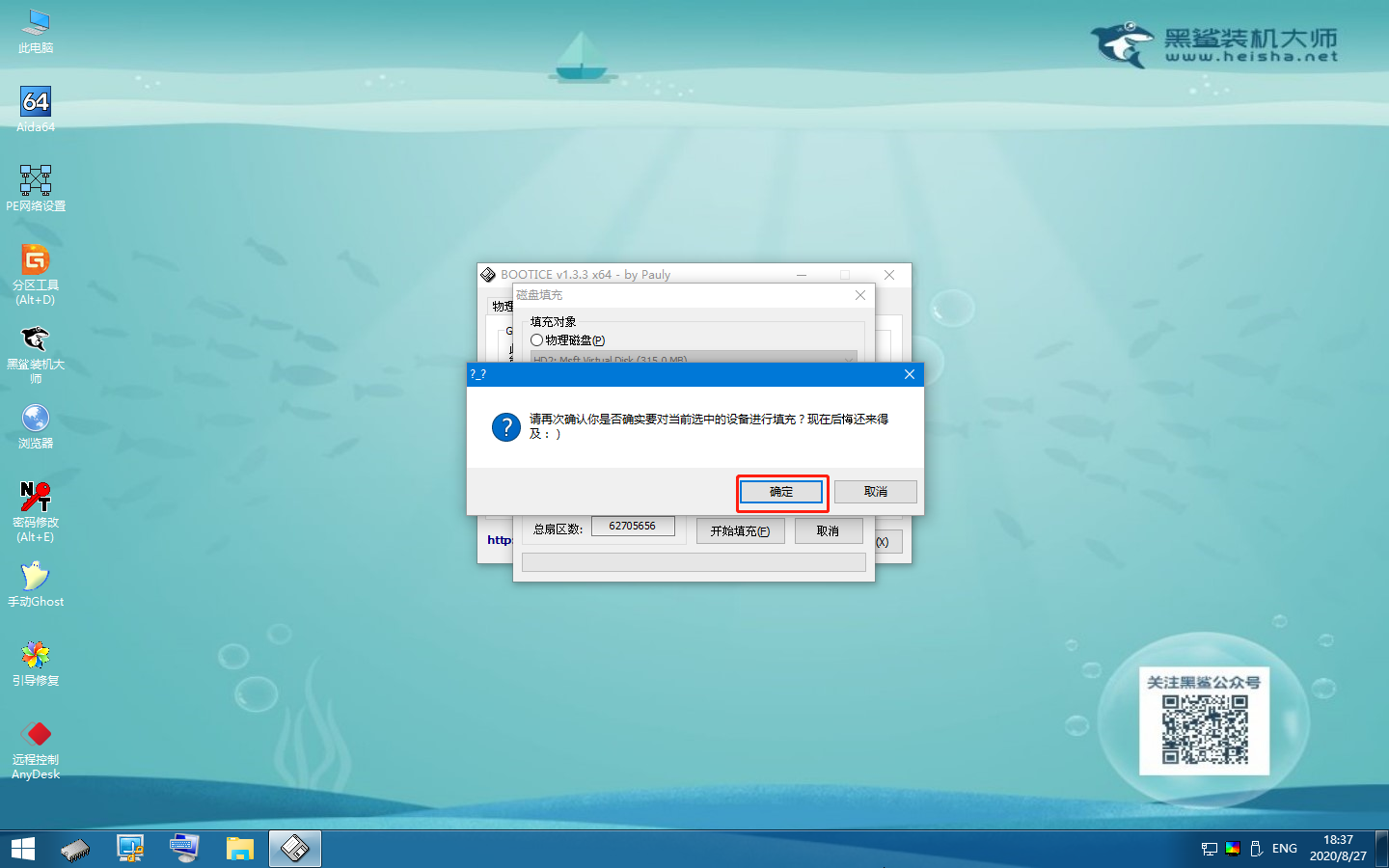Open the 此电脑 desktop icon

point(36,31)
